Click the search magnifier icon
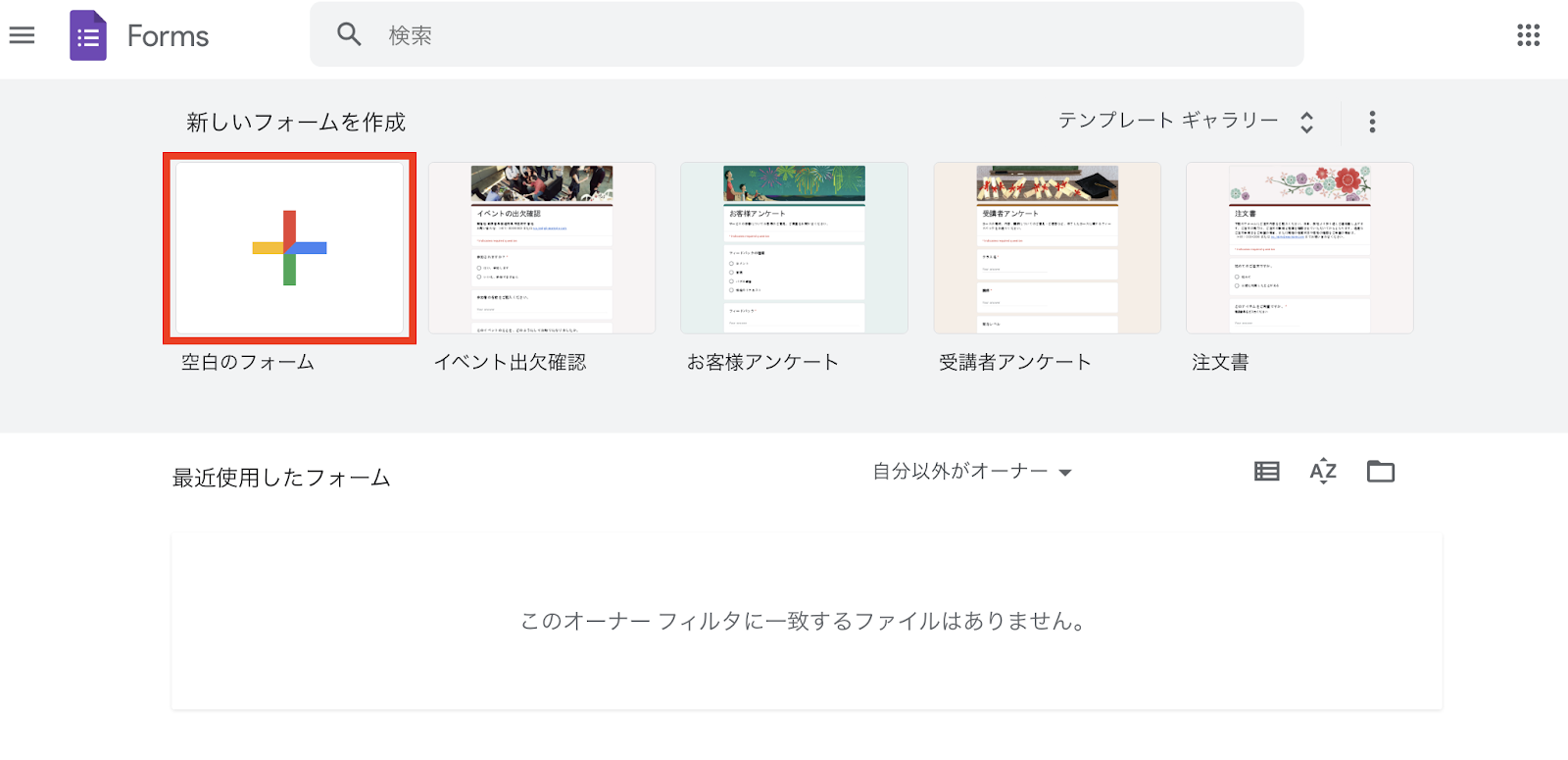 point(349,34)
